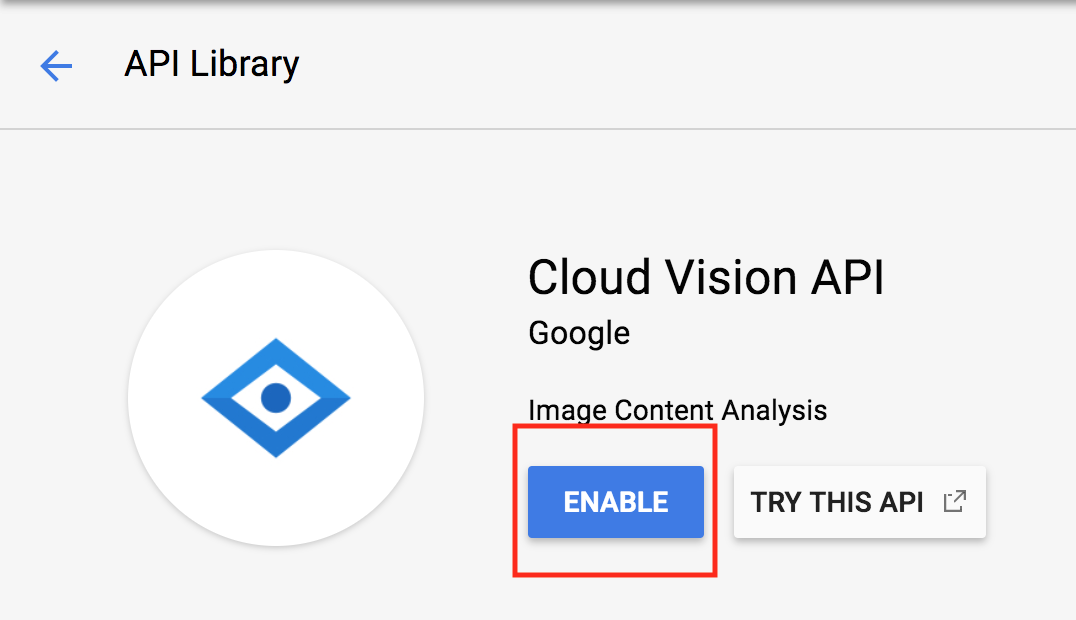Click the external link icon on Try This API

pyautogui.click(x=955, y=501)
